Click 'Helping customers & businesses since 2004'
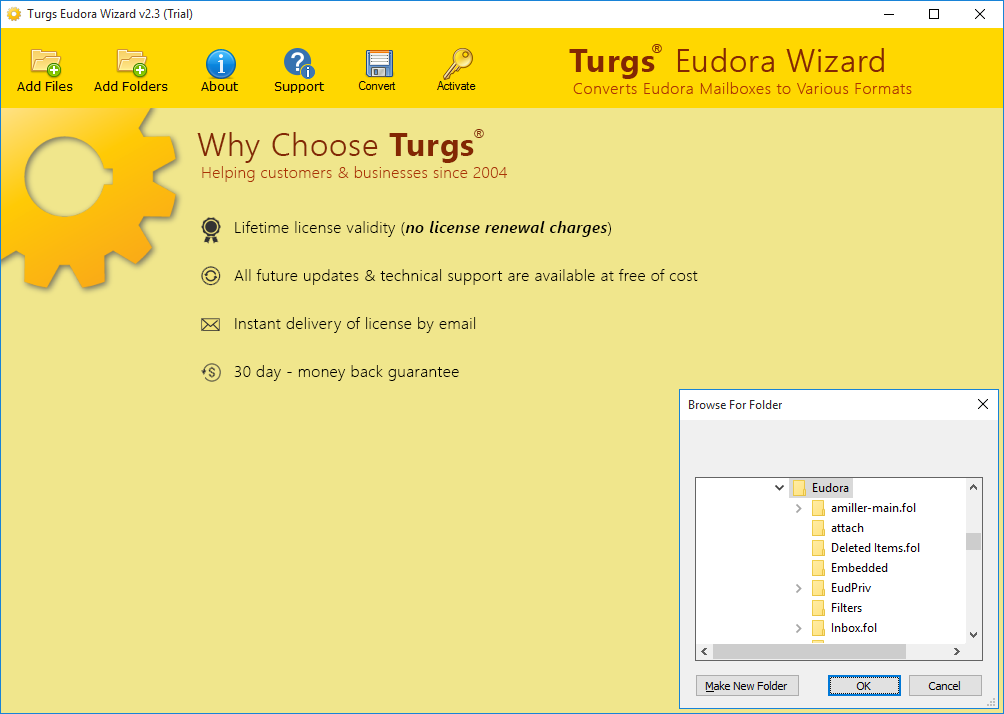This screenshot has height=714, width=1004. click(354, 173)
